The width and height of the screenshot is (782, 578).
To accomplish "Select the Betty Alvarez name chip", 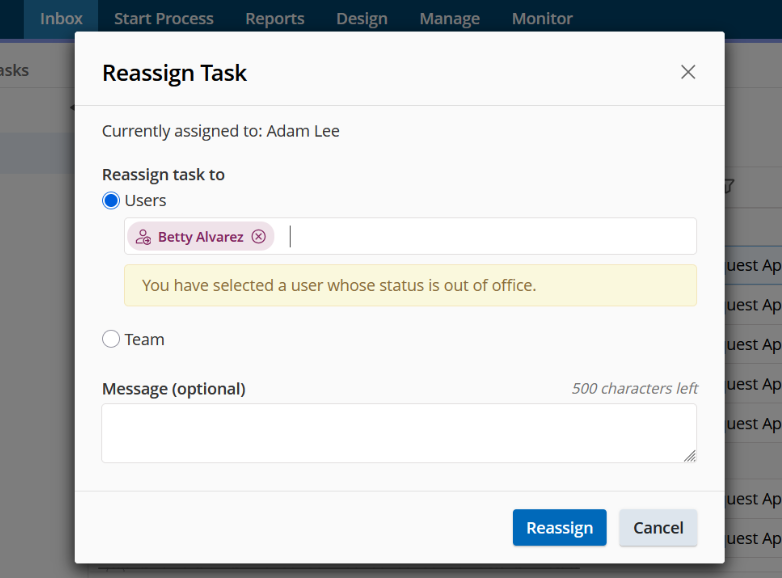I will click(x=200, y=237).
